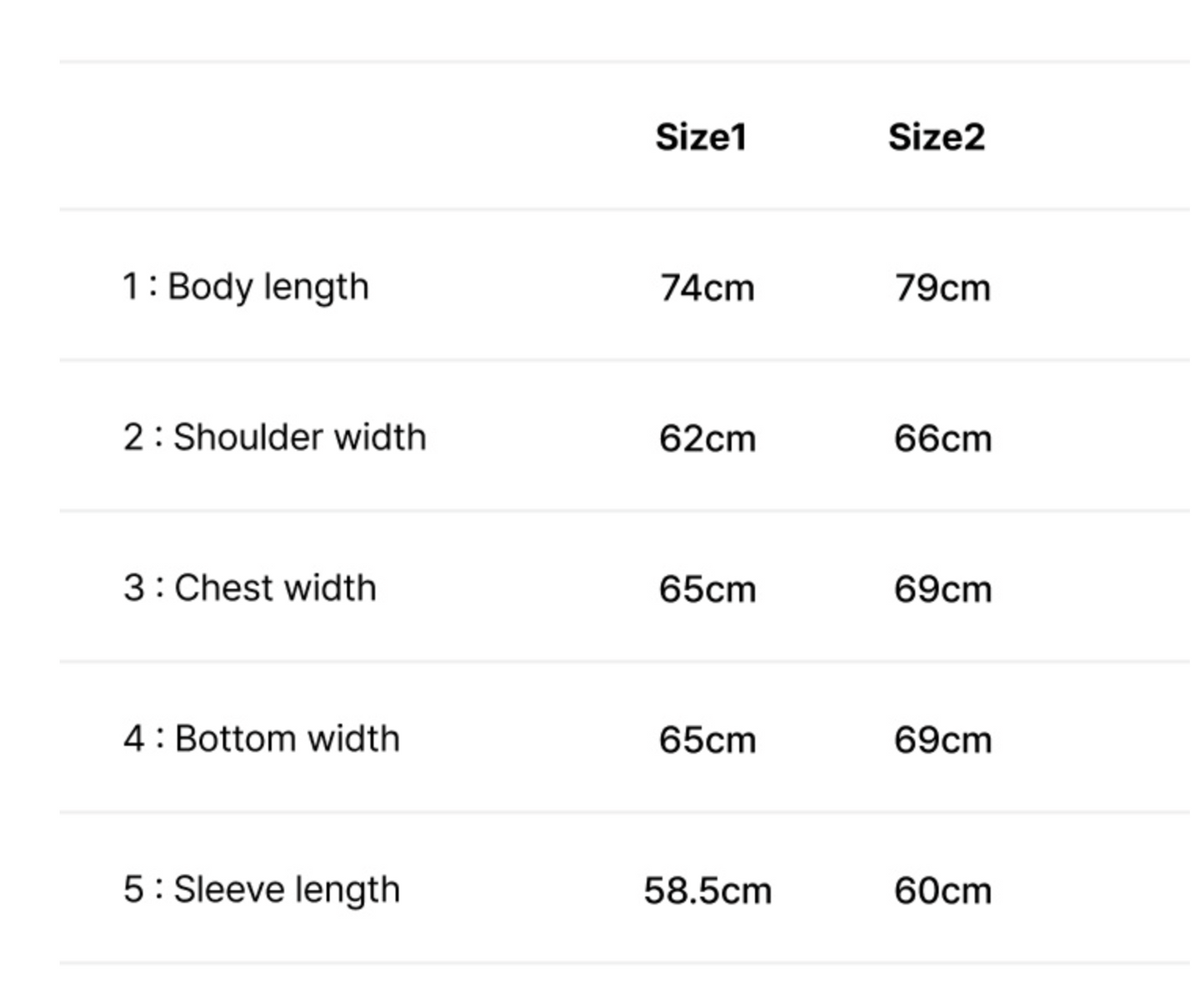Click the Size2 column header

coord(936,138)
